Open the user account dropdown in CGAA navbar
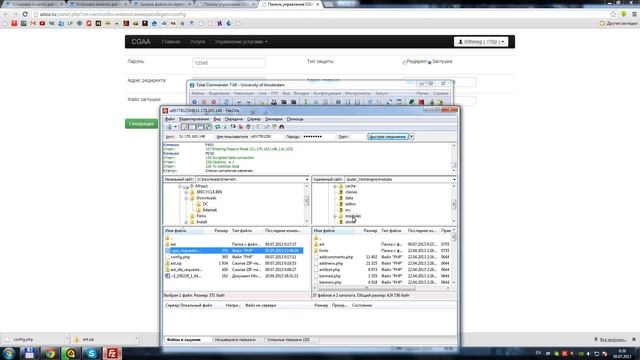Viewport: 640px width, 360px height. coord(481,42)
